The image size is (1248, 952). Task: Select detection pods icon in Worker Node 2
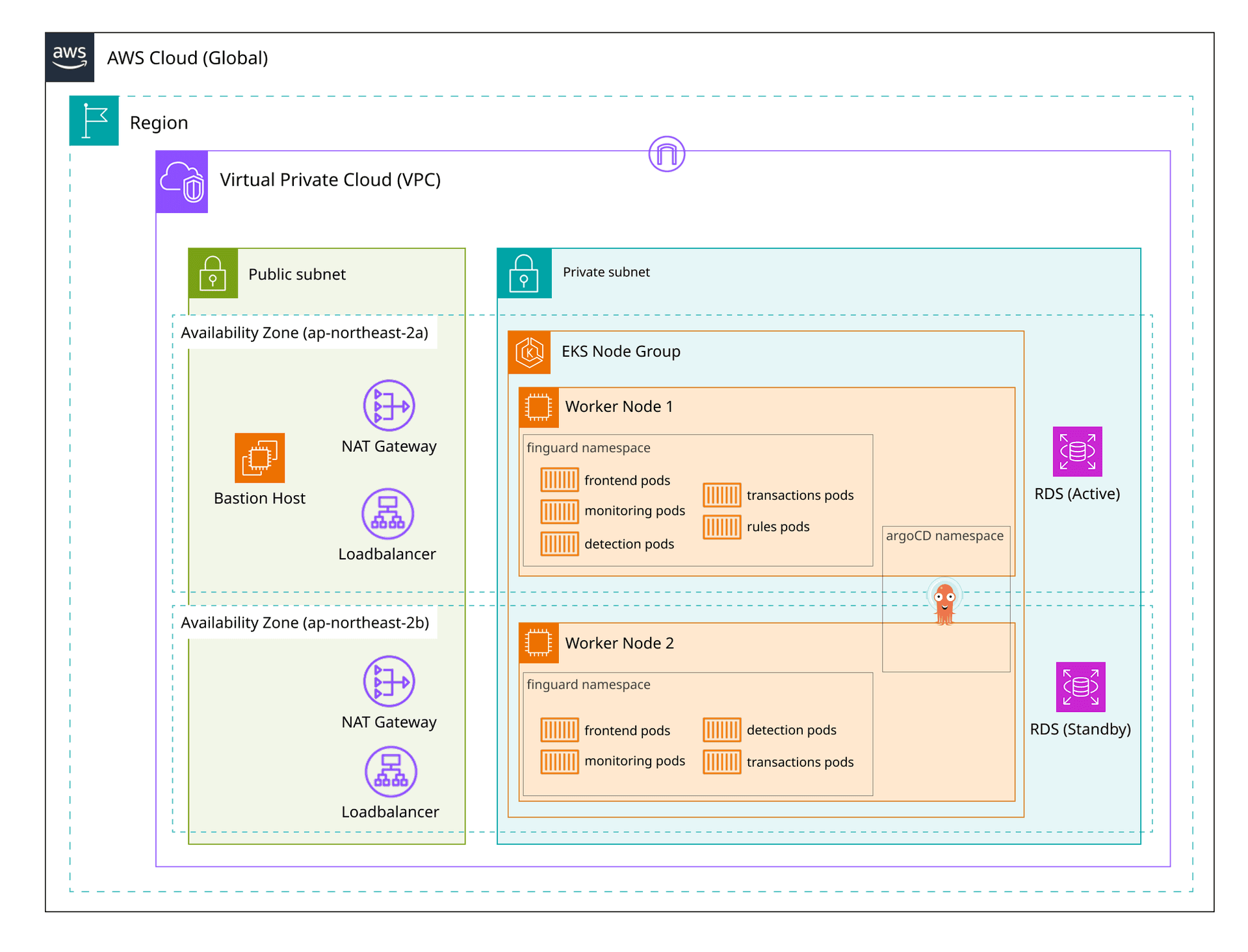(x=721, y=730)
